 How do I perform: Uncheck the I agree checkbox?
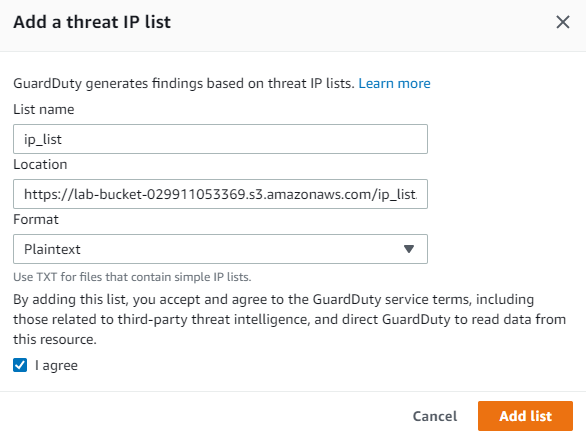[20, 365]
